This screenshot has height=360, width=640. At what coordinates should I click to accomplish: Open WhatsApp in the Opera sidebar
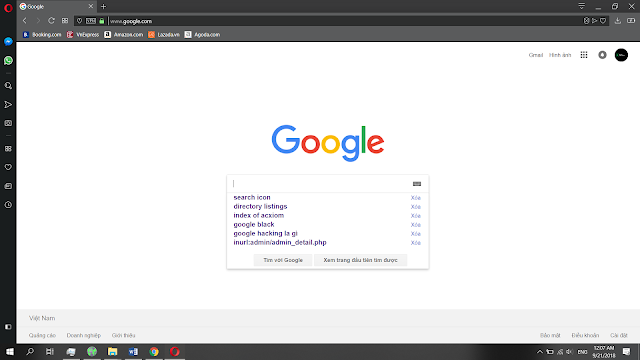pyautogui.click(x=8, y=60)
